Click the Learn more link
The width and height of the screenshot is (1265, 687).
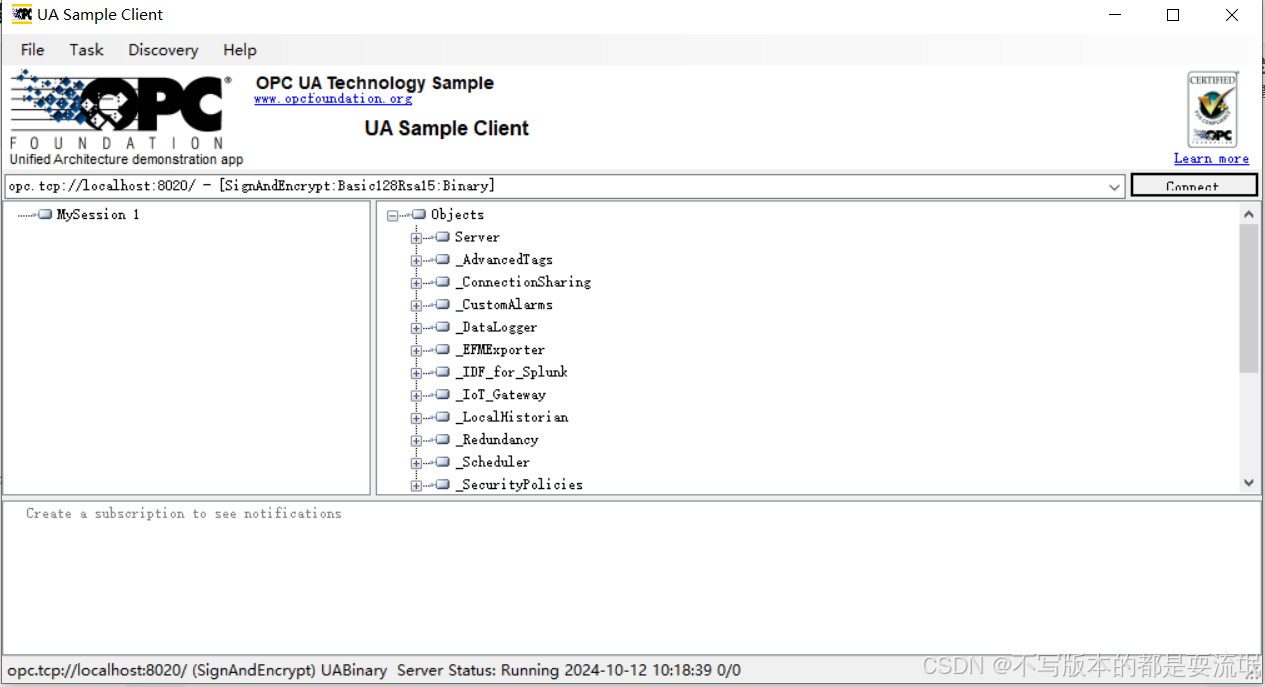(x=1211, y=159)
